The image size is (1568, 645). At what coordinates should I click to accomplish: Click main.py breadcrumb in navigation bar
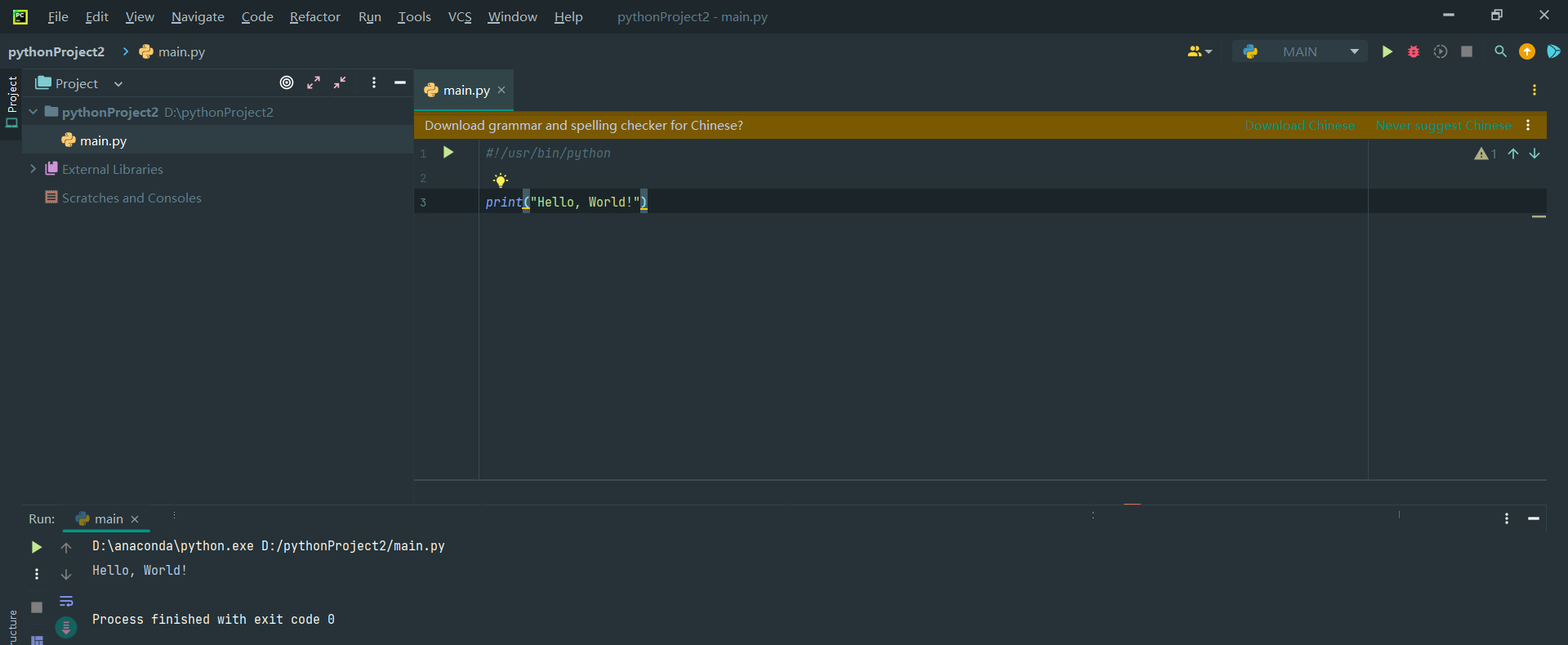click(x=172, y=51)
